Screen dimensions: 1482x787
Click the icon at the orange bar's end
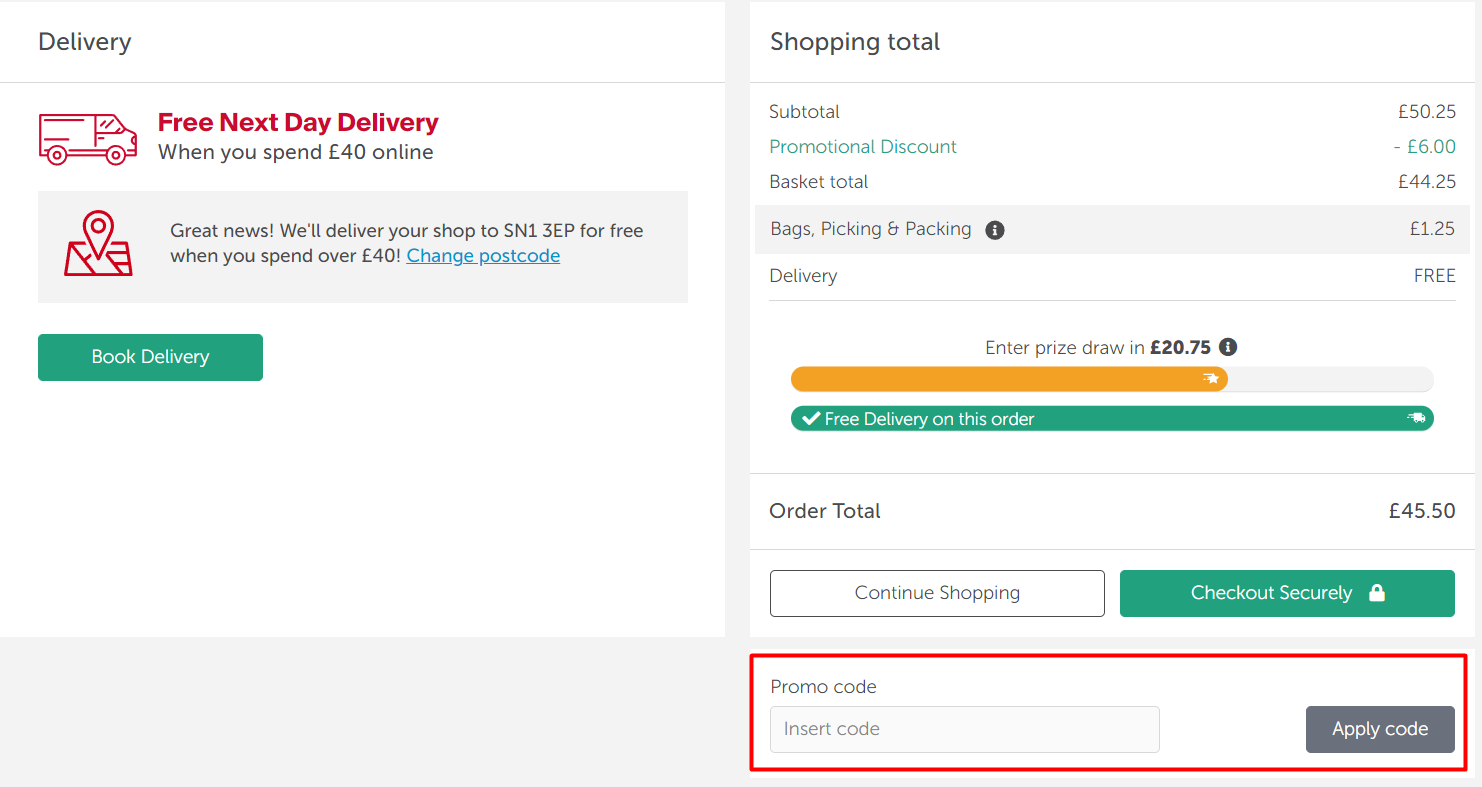(1211, 379)
